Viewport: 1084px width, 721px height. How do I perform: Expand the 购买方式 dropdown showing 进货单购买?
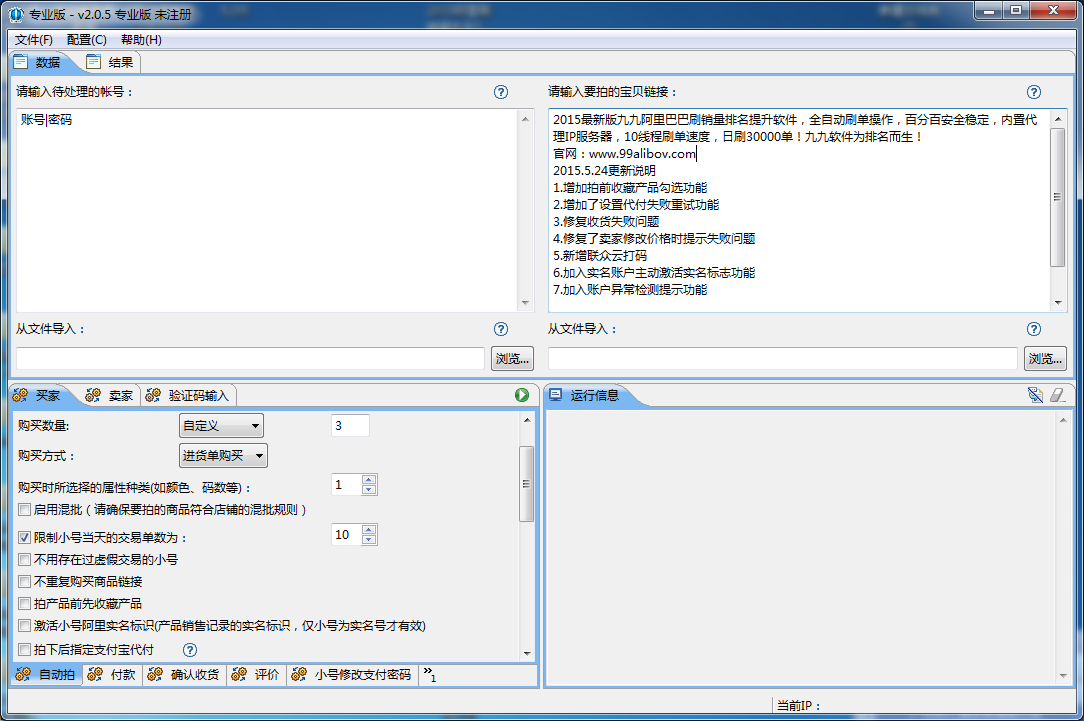(223, 456)
